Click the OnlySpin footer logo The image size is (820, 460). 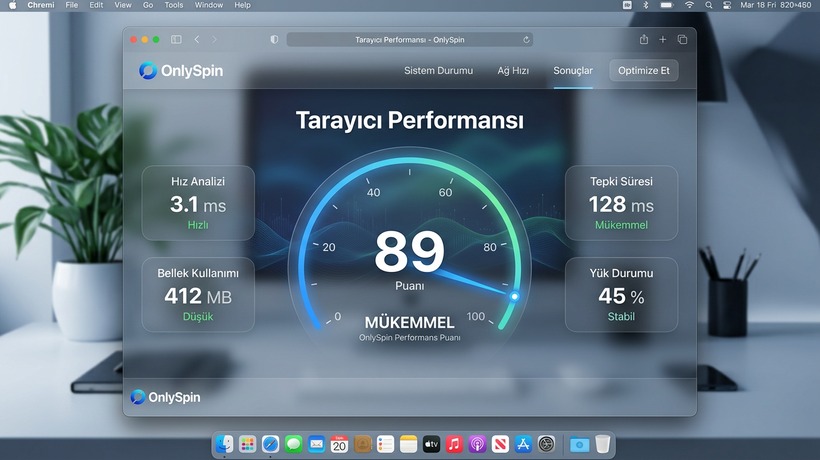pos(165,397)
